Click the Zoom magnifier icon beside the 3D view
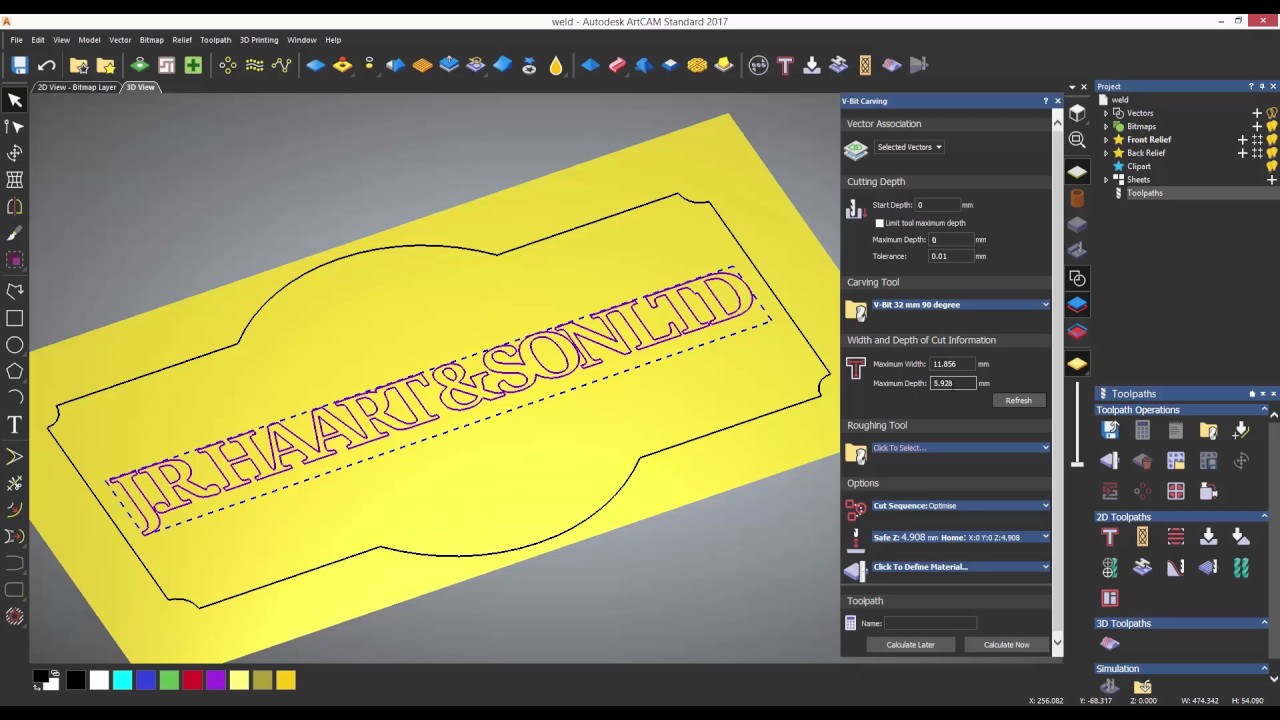This screenshot has height=720, width=1280. point(1077,140)
